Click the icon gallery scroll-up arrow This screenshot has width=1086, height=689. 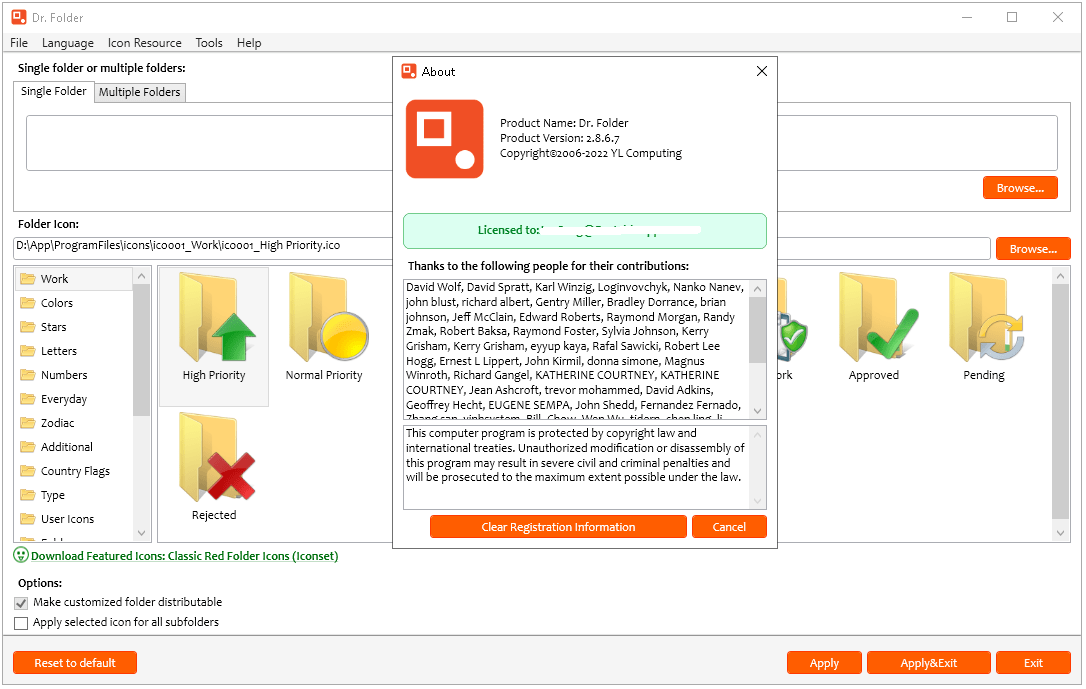1060,276
